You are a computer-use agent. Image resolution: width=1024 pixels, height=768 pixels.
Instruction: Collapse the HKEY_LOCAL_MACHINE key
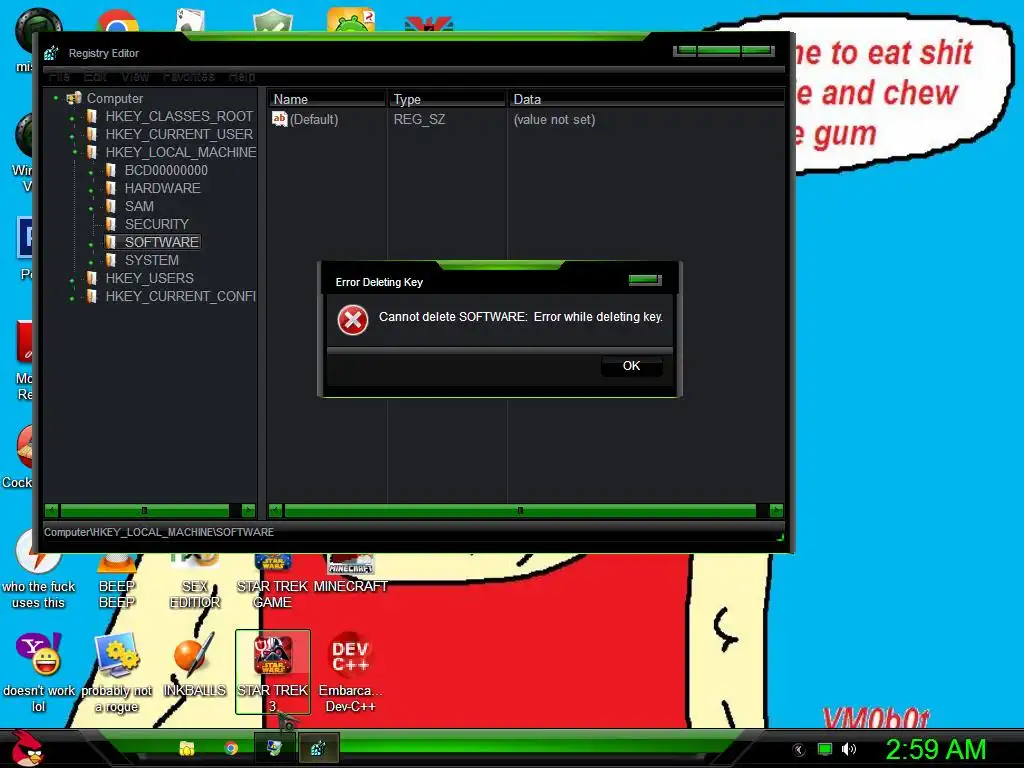pos(74,152)
